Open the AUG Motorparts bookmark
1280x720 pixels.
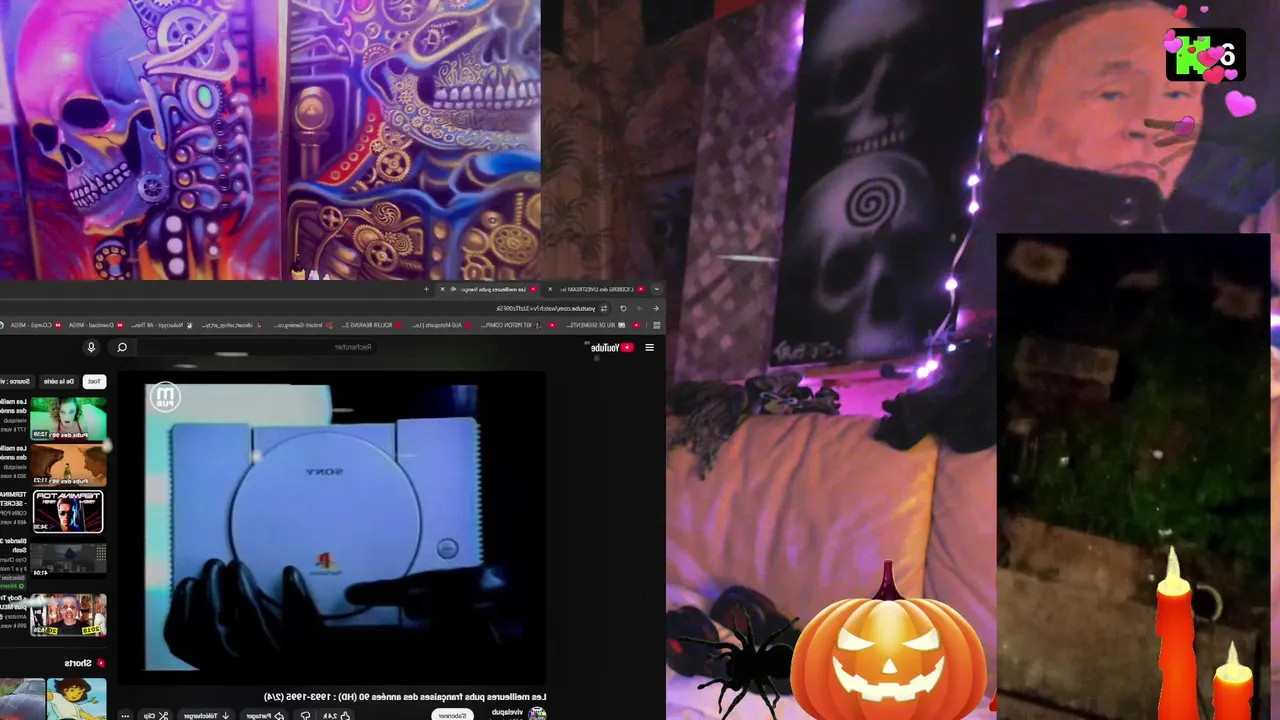(x=442, y=325)
